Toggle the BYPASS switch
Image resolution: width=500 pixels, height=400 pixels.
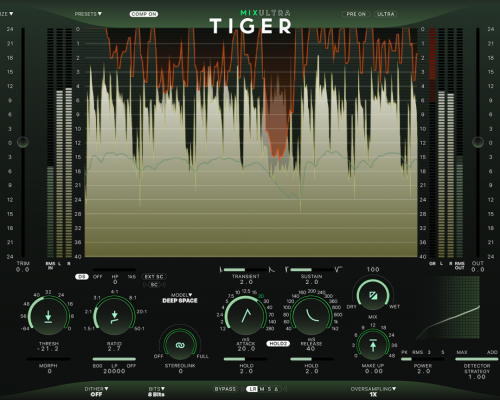click(x=225, y=389)
